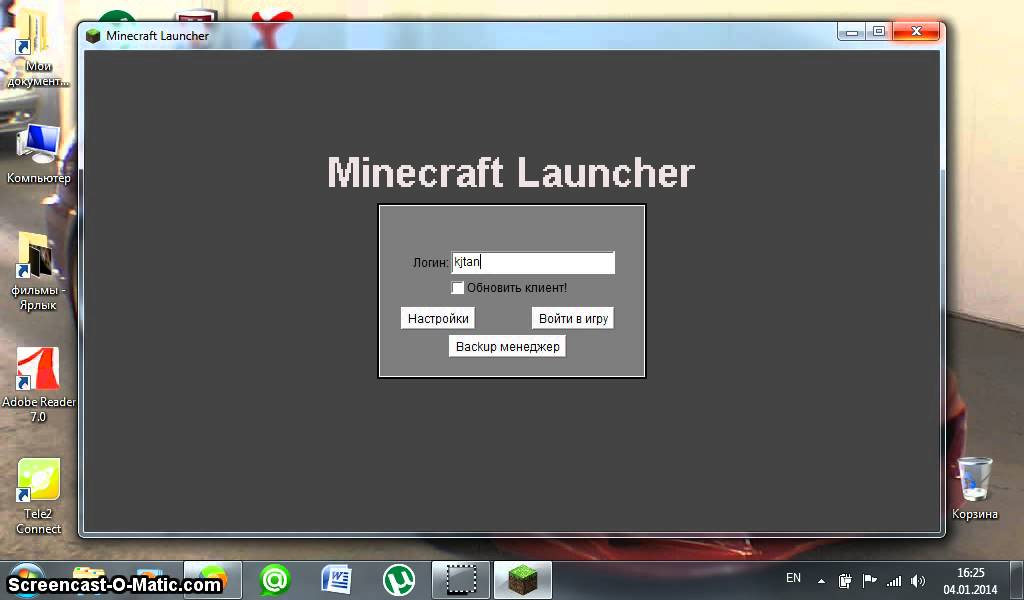Viewport: 1024px width, 600px height.
Task: Click the Войти в игру button
Action: coord(573,319)
